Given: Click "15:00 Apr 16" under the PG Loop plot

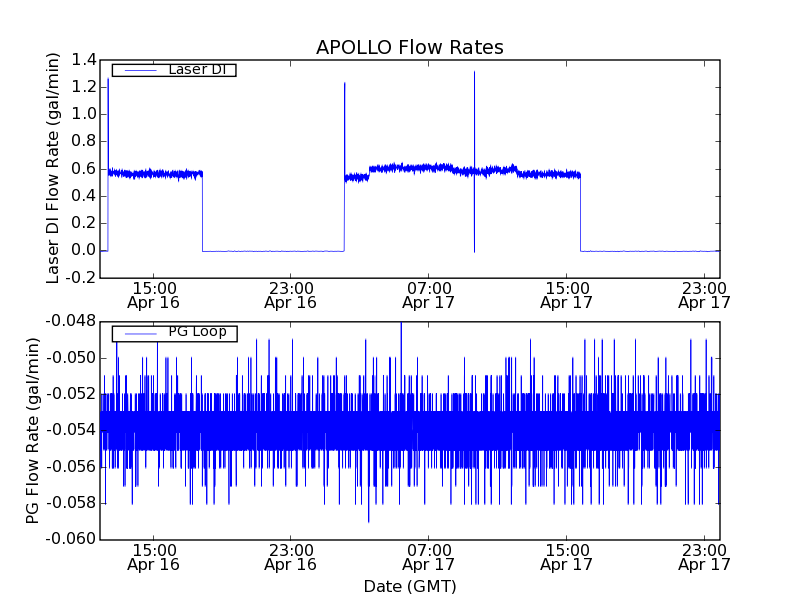Looking at the screenshot, I should coord(154,558).
